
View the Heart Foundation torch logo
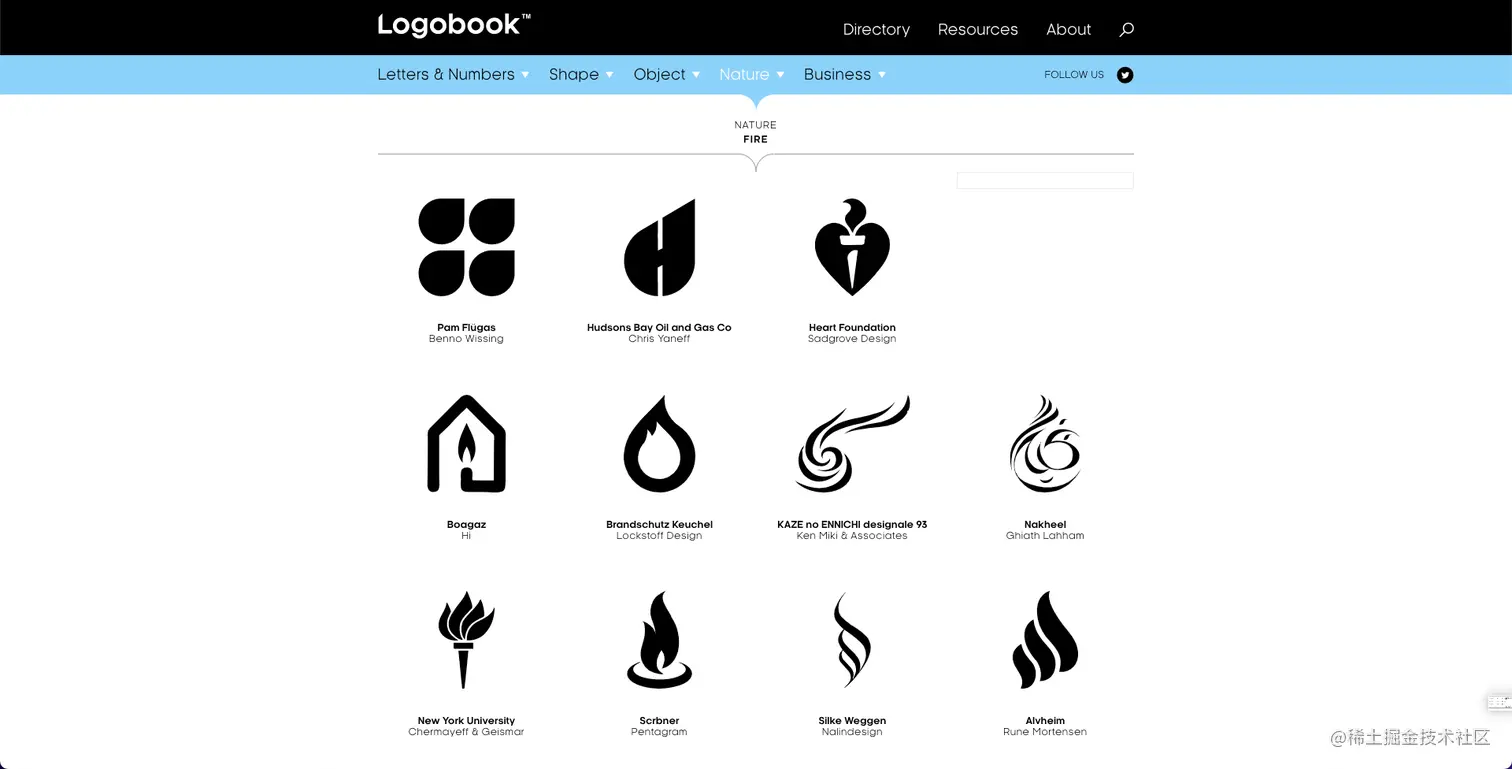click(852, 247)
